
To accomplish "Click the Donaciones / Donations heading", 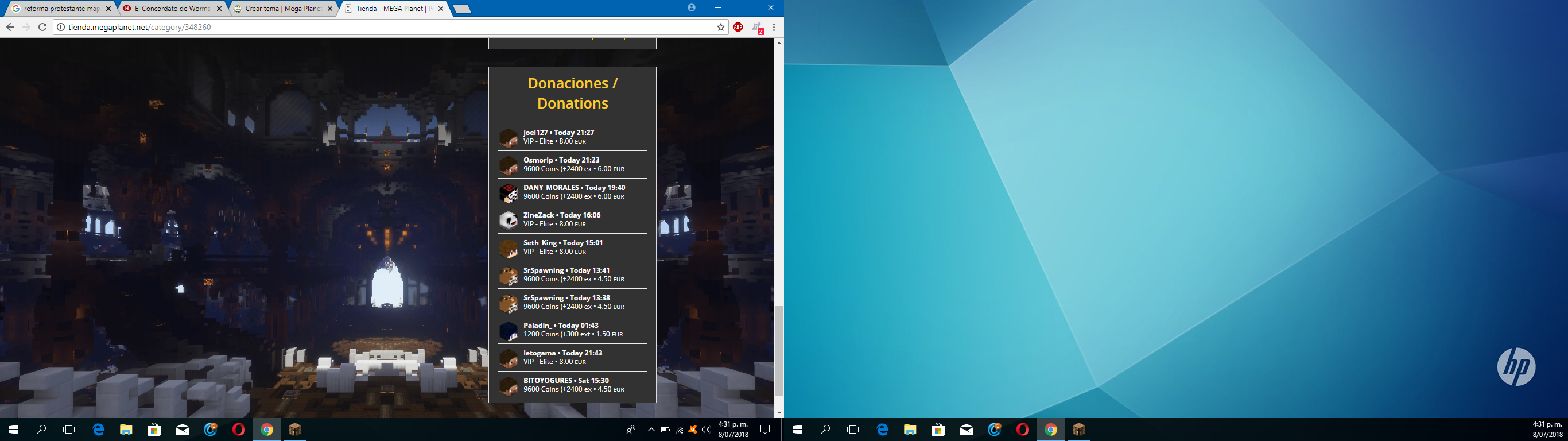I will [572, 93].
